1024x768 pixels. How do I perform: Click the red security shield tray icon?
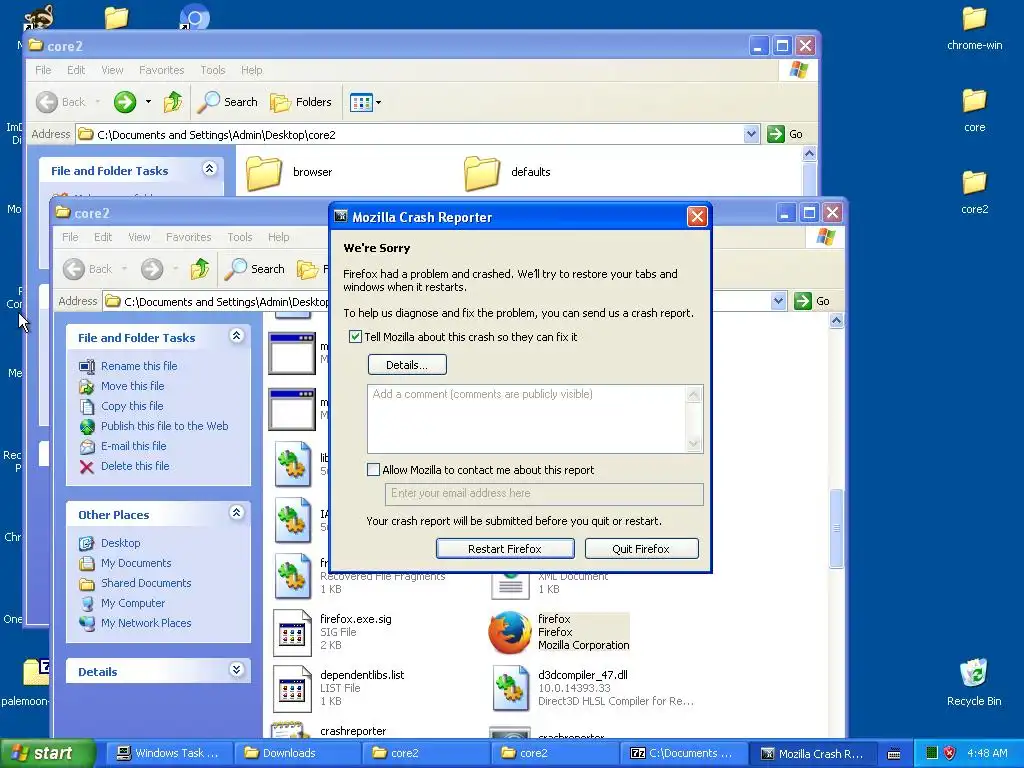pyautogui.click(x=950, y=753)
